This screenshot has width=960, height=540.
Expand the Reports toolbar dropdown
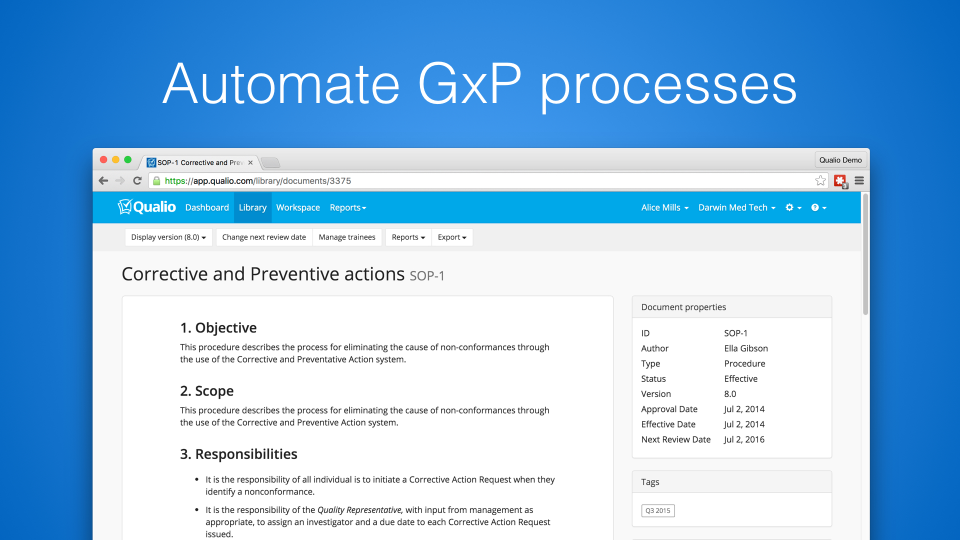click(x=408, y=237)
